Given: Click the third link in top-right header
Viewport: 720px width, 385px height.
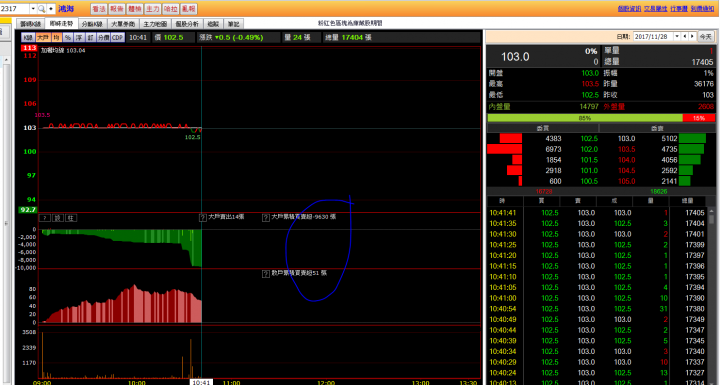Looking at the screenshot, I should [x=679, y=9].
